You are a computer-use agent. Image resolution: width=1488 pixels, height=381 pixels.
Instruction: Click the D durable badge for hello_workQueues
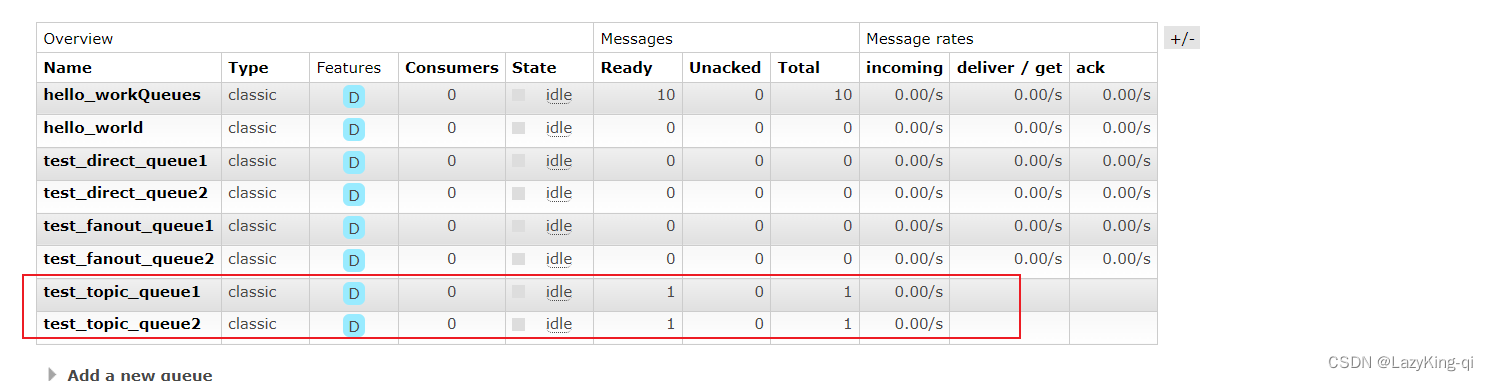coord(354,97)
